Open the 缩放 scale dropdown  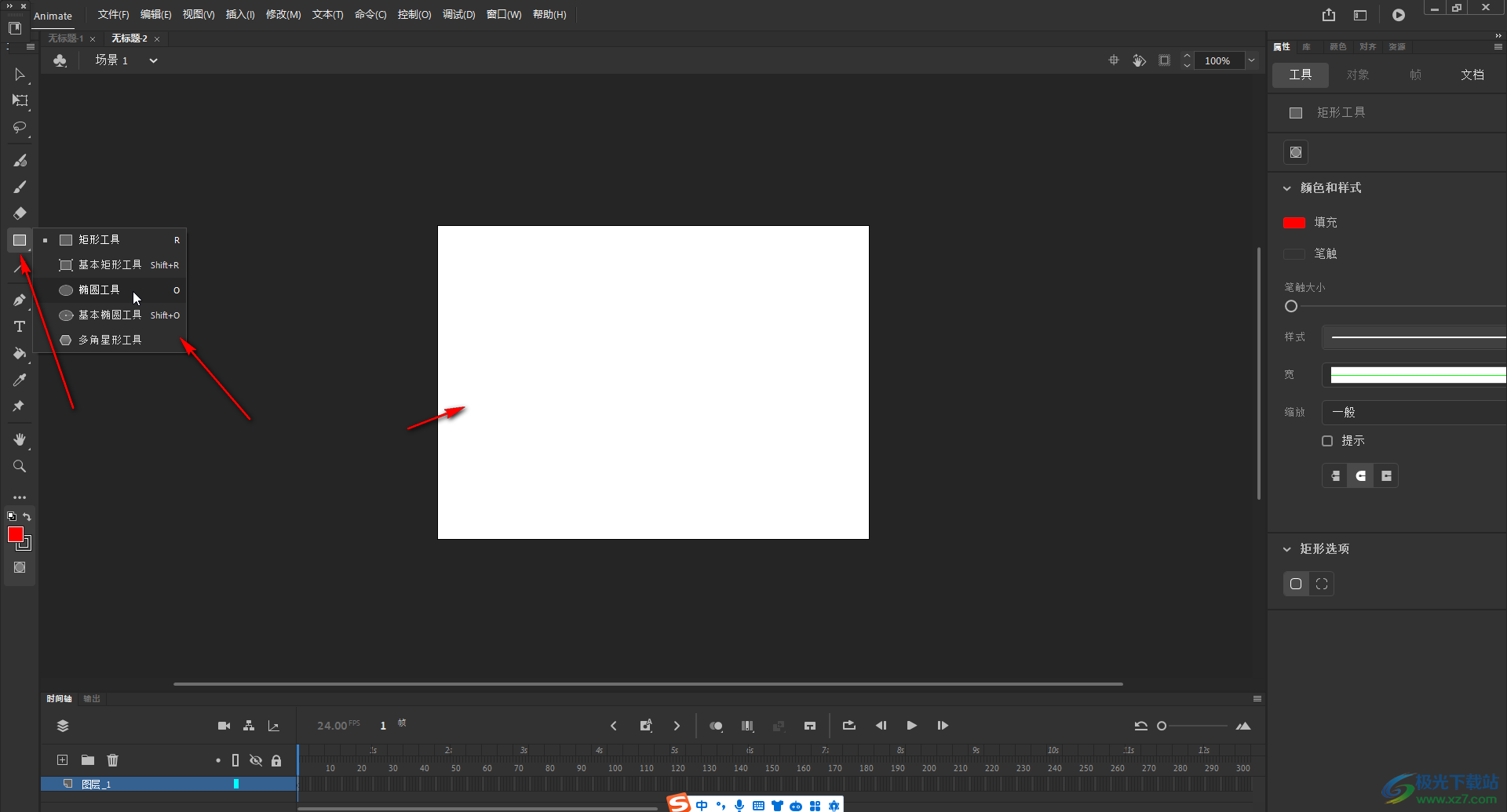(x=1414, y=413)
